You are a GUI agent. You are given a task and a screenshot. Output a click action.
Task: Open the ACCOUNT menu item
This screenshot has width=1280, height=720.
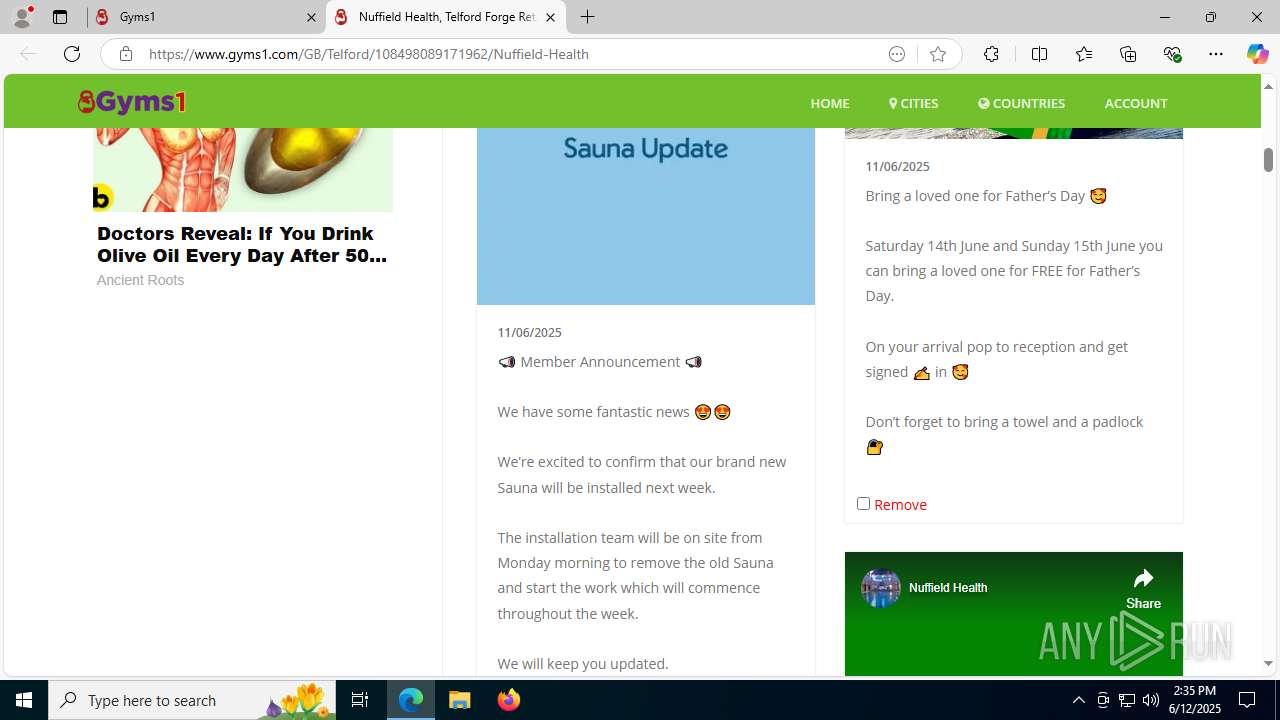(1136, 103)
